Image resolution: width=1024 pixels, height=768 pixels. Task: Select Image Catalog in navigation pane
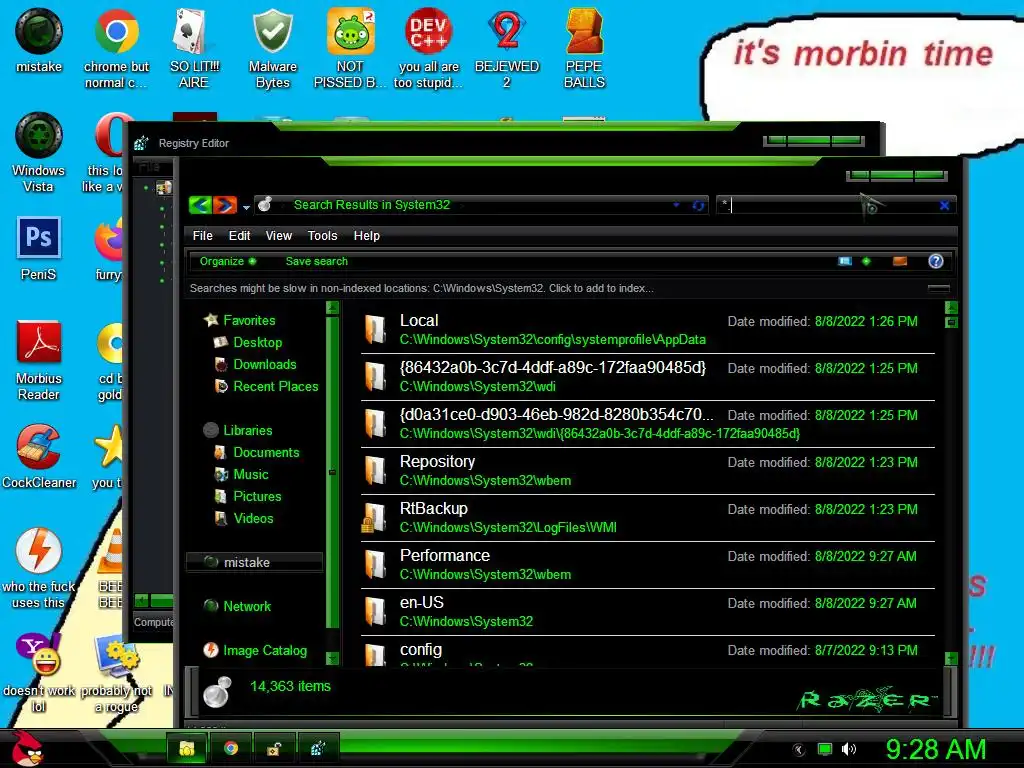255,650
